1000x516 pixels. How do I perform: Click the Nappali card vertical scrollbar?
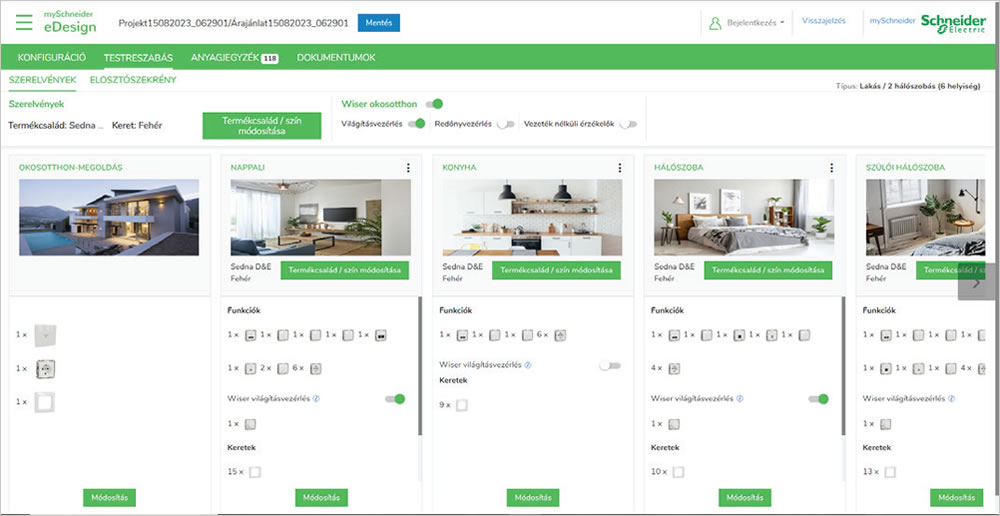click(420, 366)
